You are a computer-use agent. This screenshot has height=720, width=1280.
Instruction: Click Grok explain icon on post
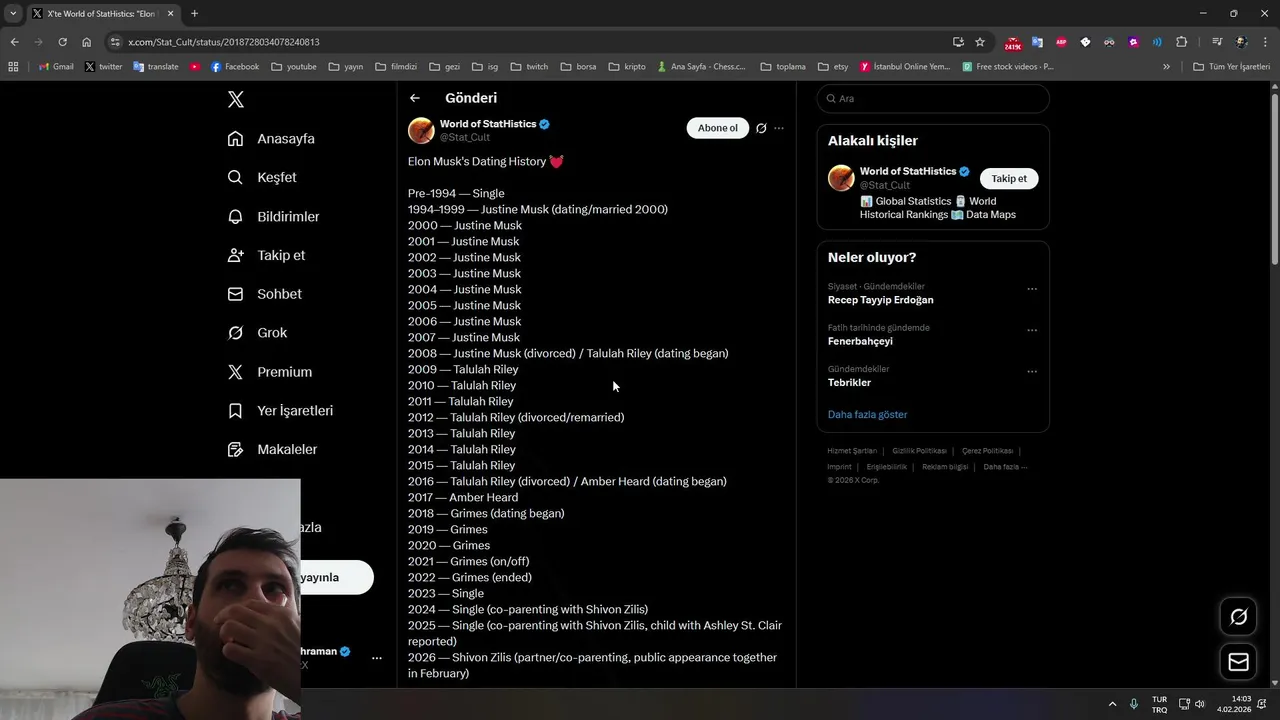[761, 128]
